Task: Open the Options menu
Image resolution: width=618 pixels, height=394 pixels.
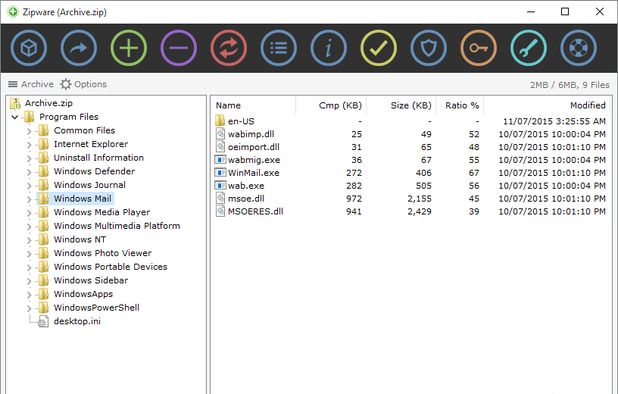Action: click(84, 84)
